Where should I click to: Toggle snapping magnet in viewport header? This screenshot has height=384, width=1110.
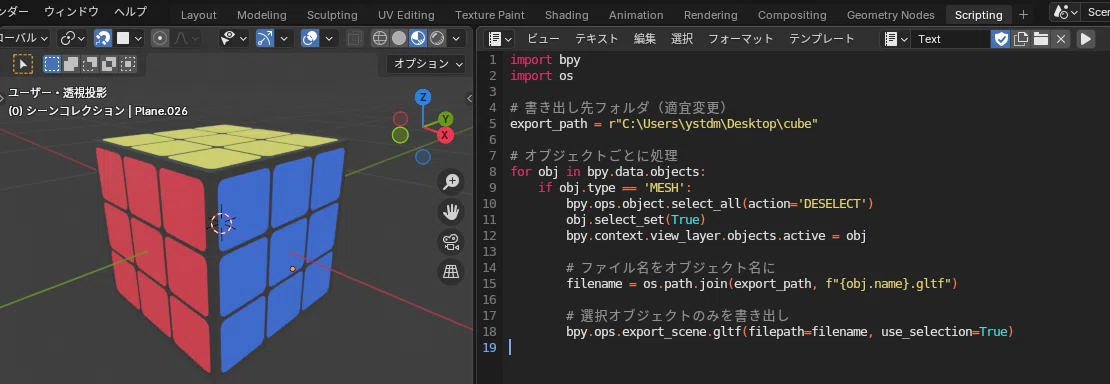click(x=103, y=38)
